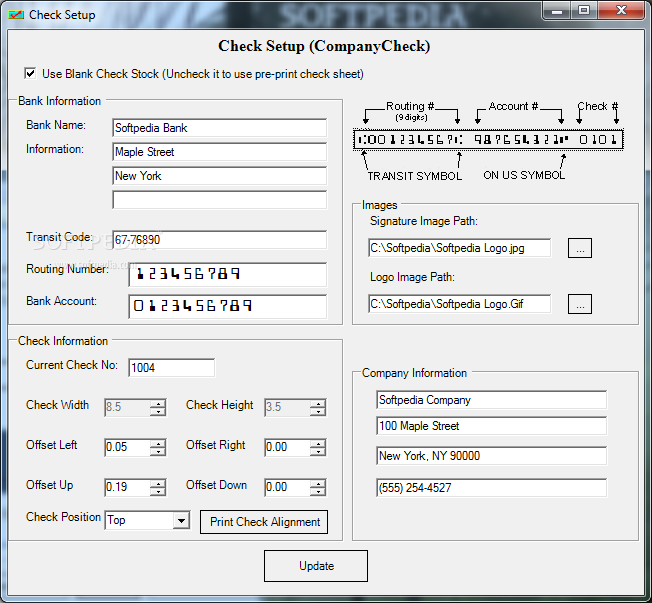Click the Signature Image Path label
The height and width of the screenshot is (603, 652).
(x=424, y=221)
